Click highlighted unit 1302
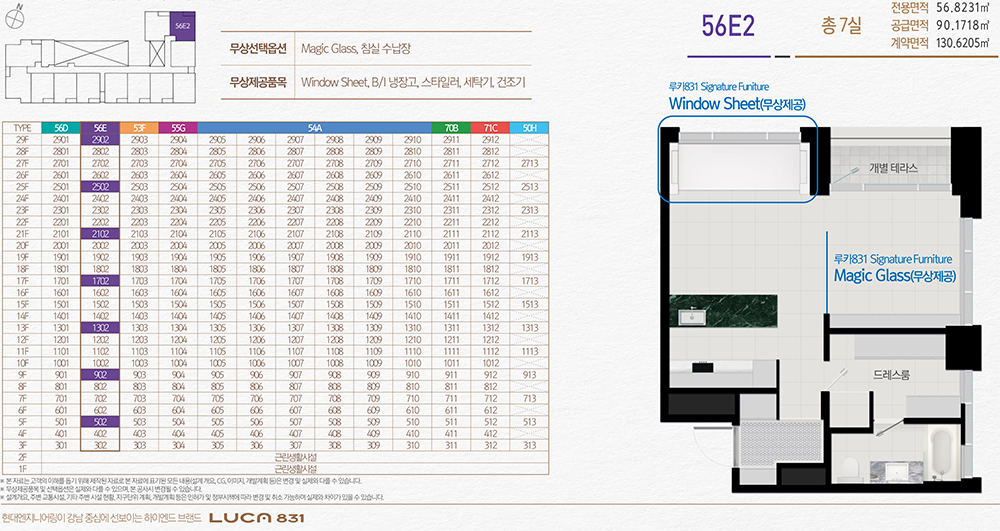Viewport: 1000px width, 531px height. coord(100,328)
